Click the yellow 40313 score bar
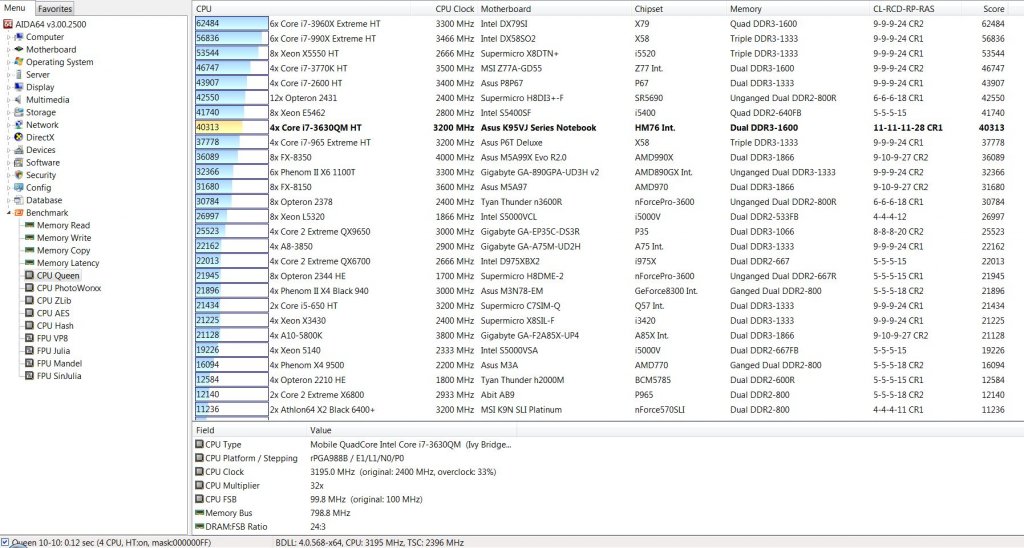The height and width of the screenshot is (548, 1024). coord(218,127)
